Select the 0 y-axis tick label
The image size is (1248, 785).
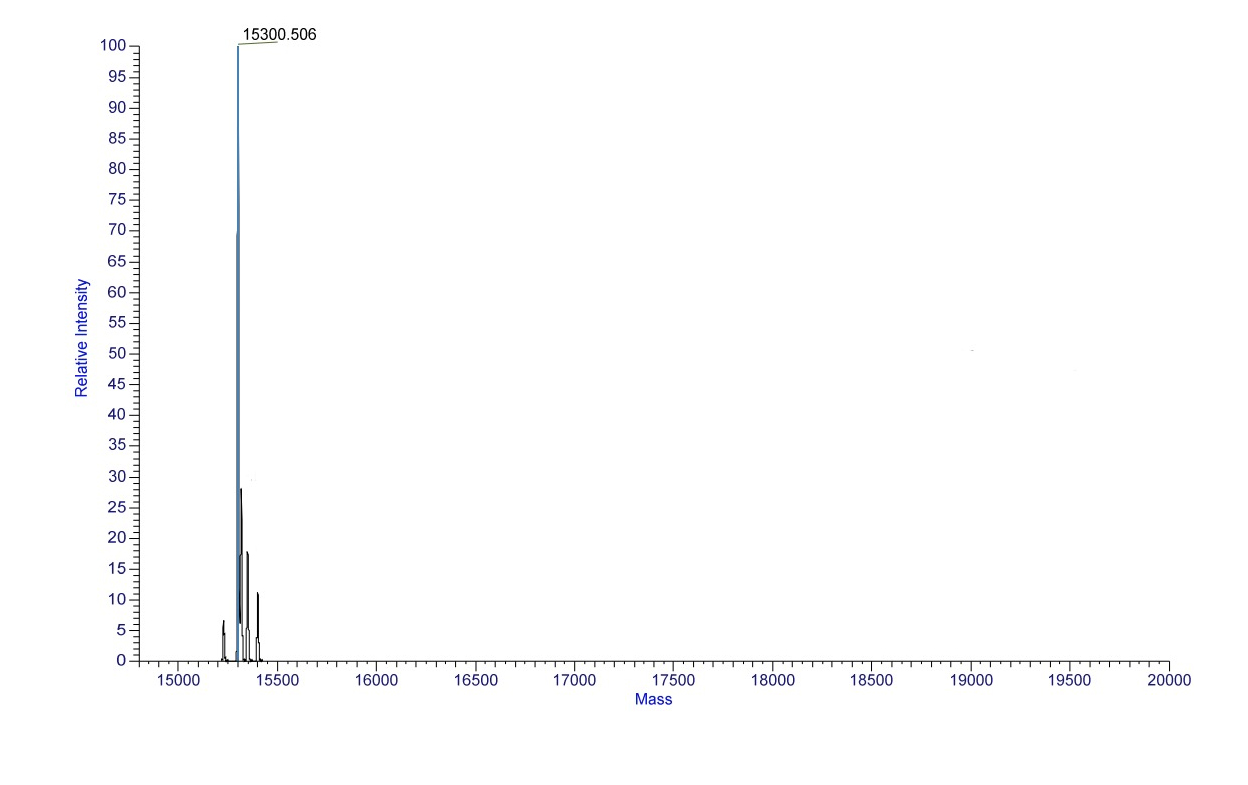coord(121,660)
